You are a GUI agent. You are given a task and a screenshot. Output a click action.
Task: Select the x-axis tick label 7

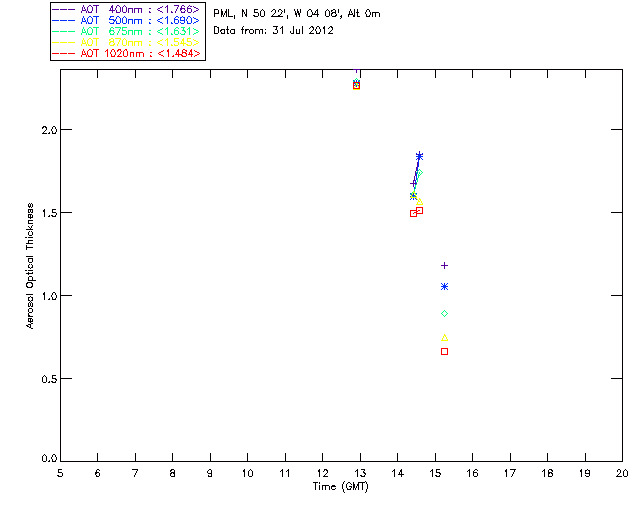click(x=135, y=473)
